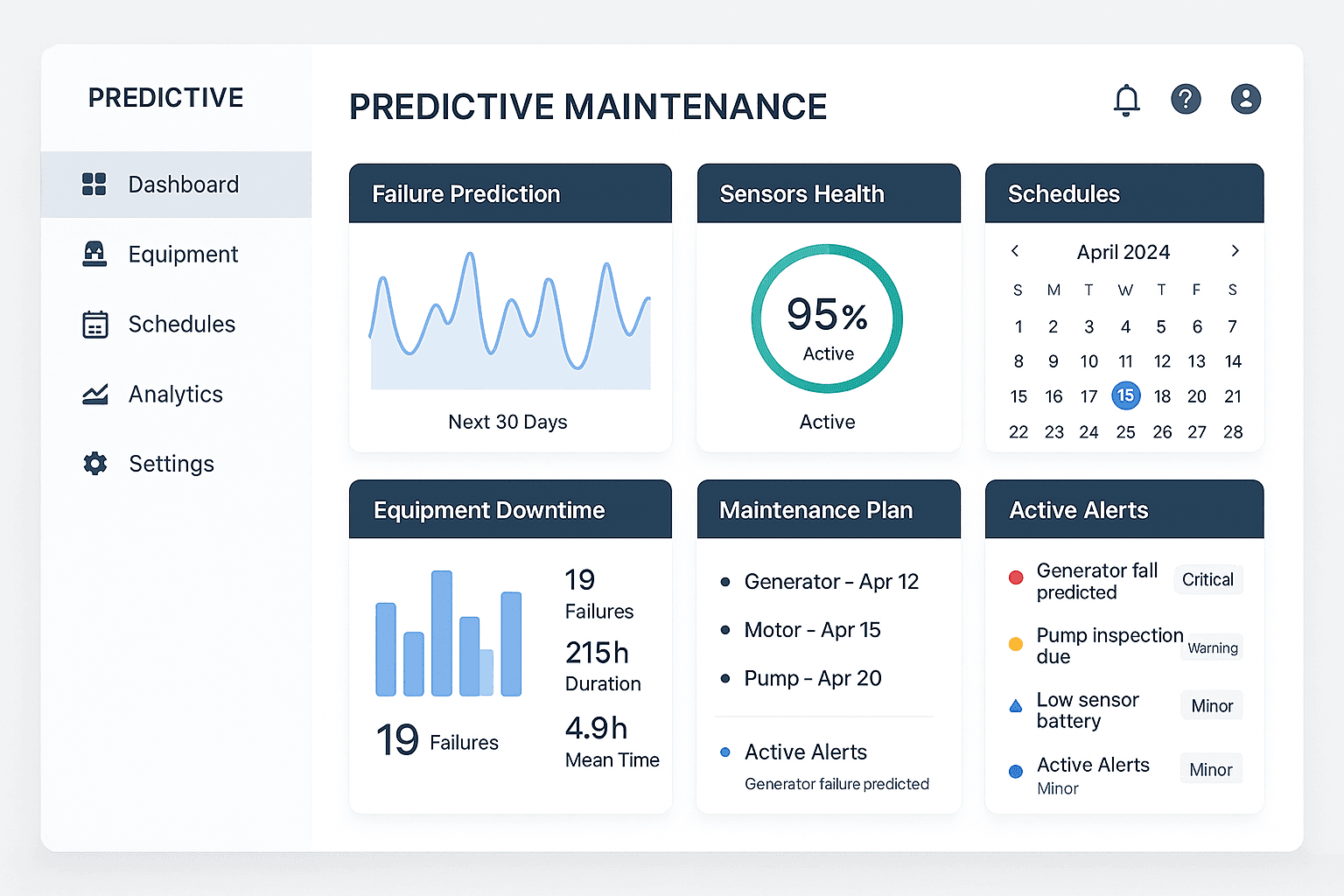Click the notification bell icon
This screenshot has width=1344, height=896.
[x=1127, y=100]
